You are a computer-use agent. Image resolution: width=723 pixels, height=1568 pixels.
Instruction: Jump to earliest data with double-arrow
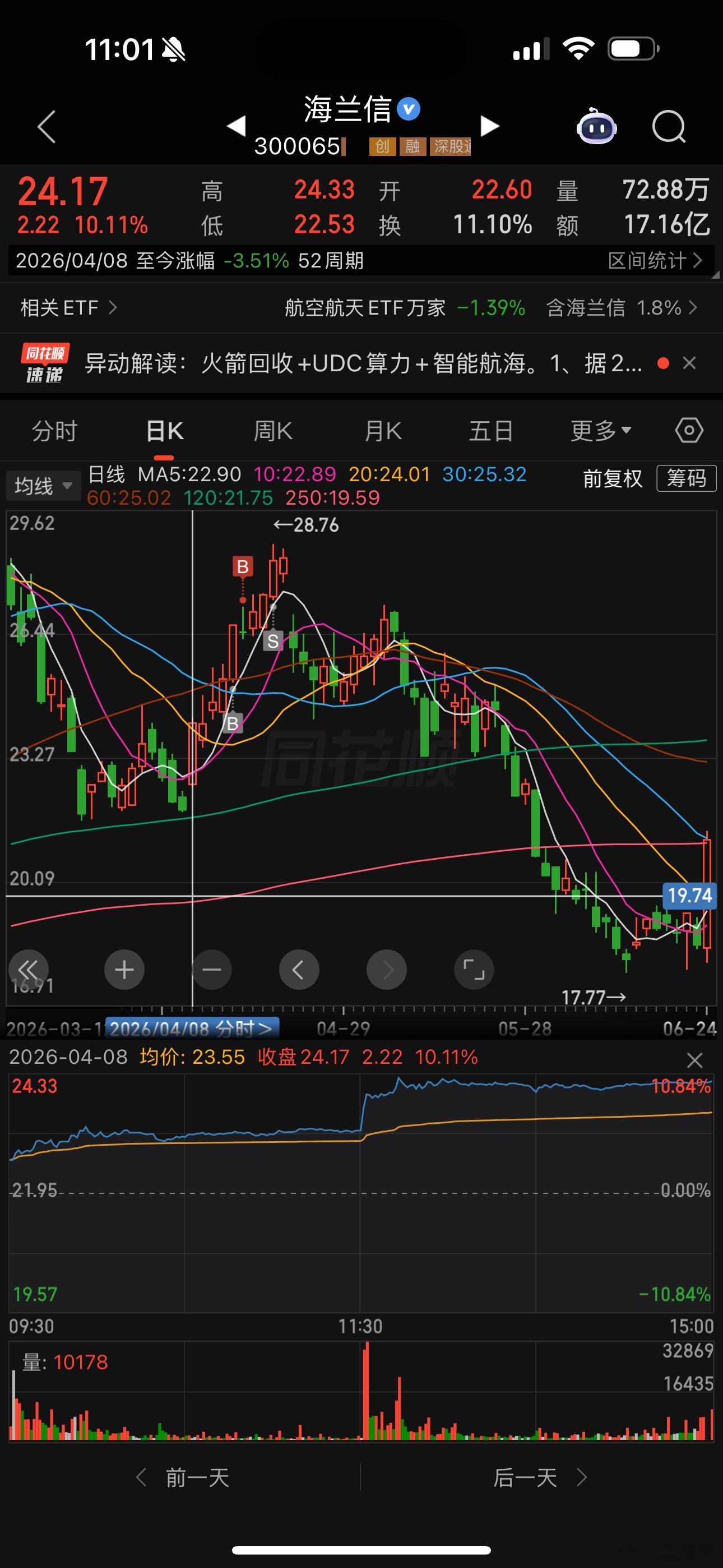pyautogui.click(x=28, y=970)
